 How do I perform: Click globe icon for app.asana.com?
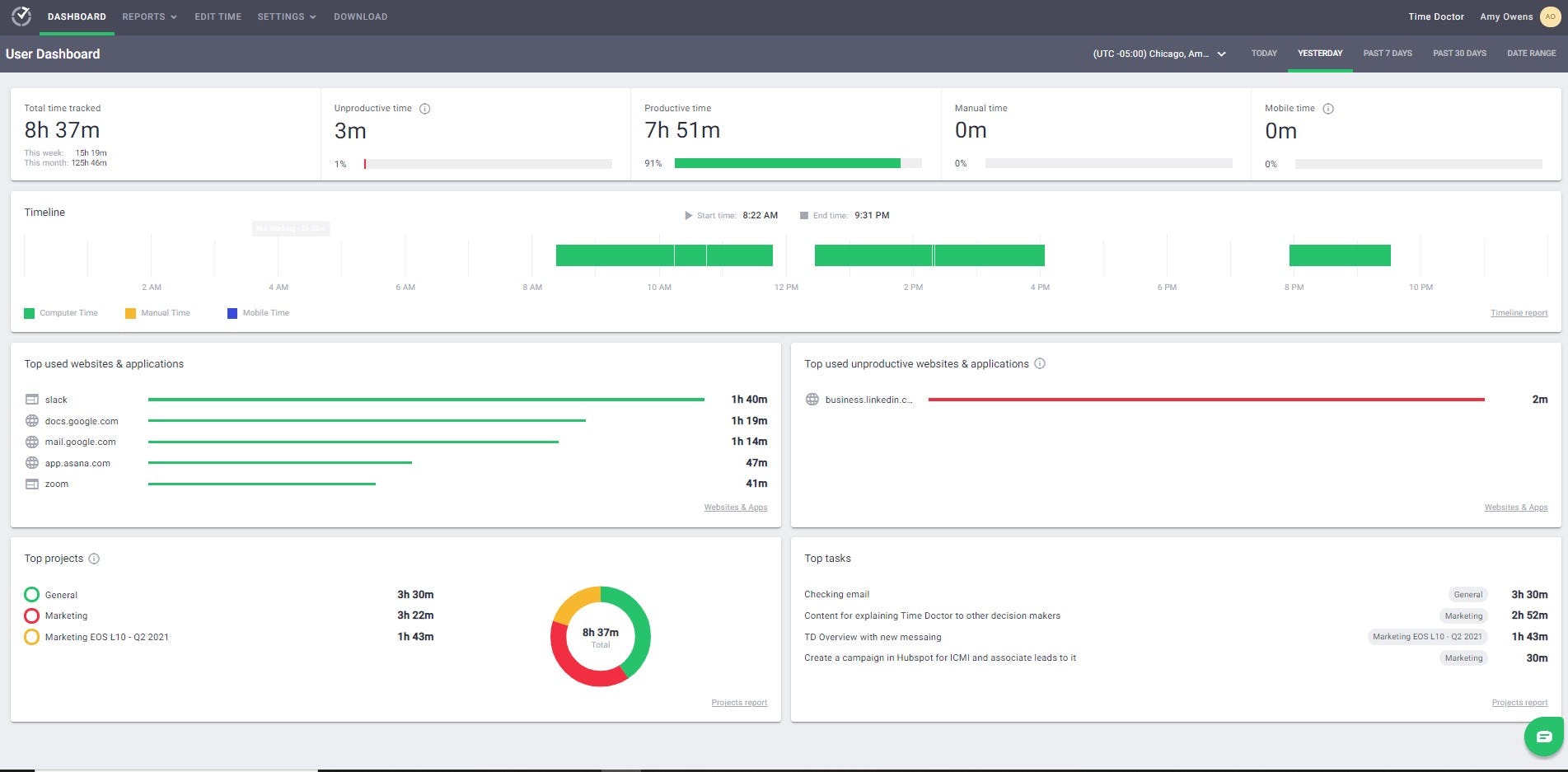click(32, 463)
